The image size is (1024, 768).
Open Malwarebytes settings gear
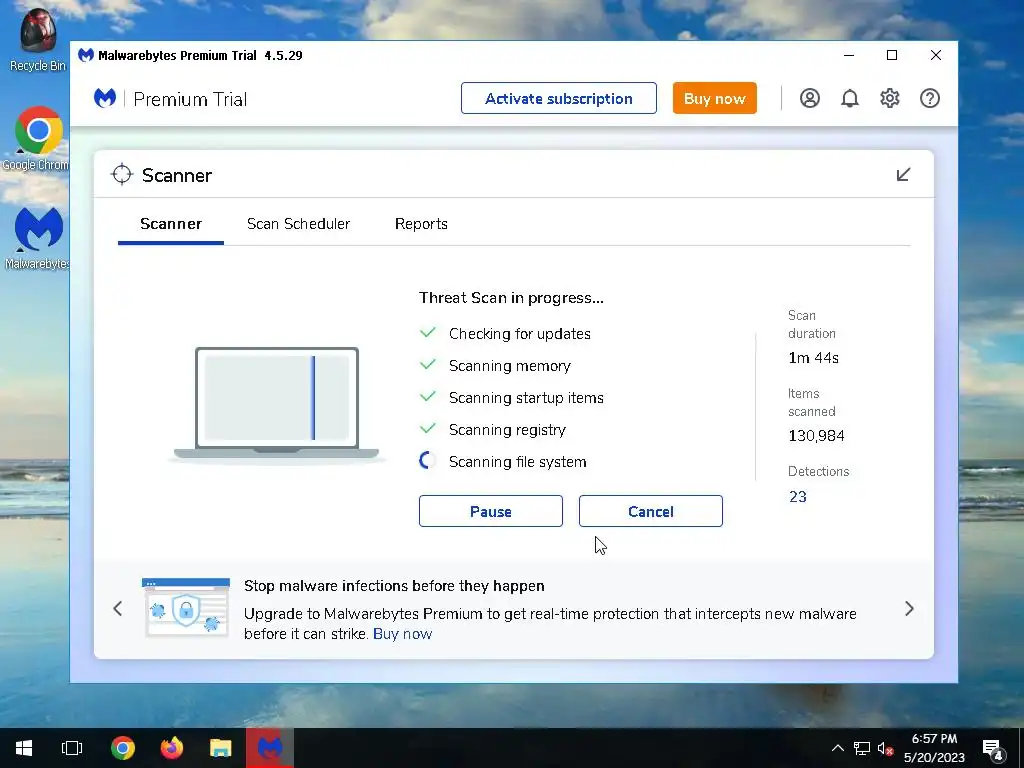click(889, 99)
